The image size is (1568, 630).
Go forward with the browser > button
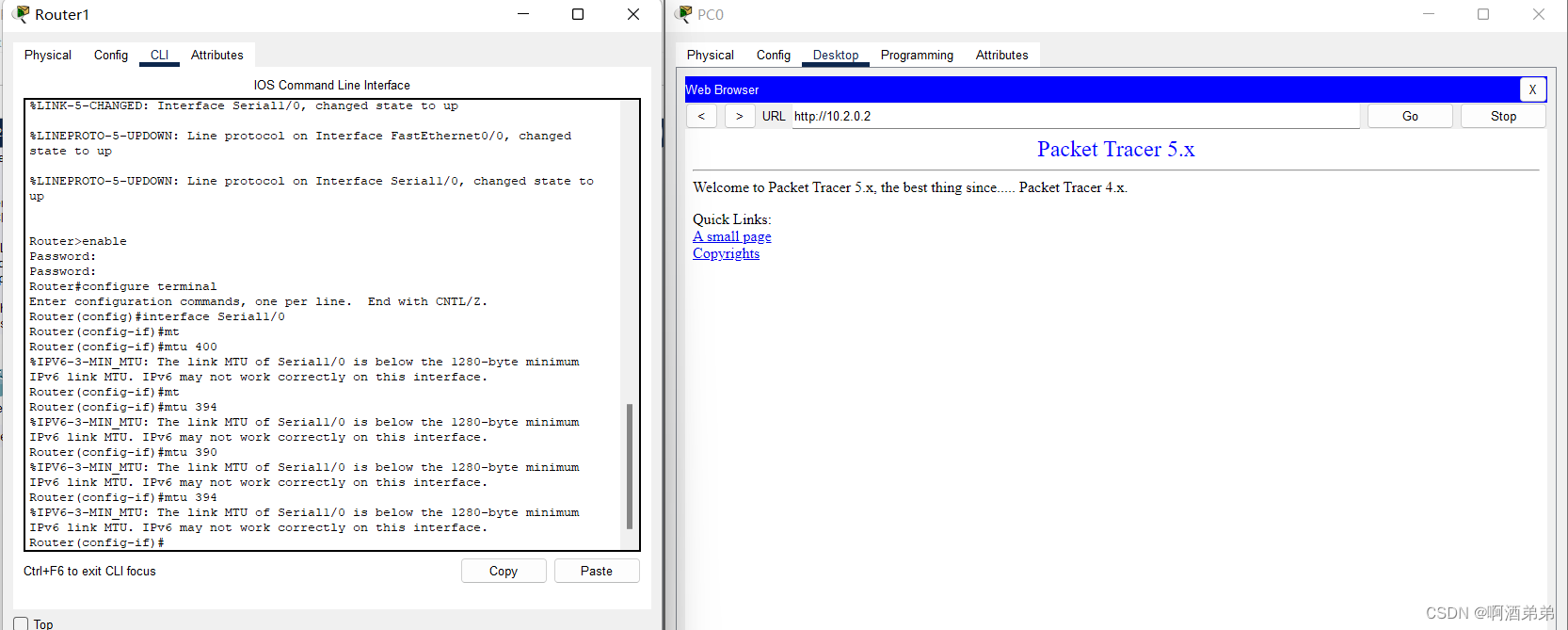tap(740, 116)
